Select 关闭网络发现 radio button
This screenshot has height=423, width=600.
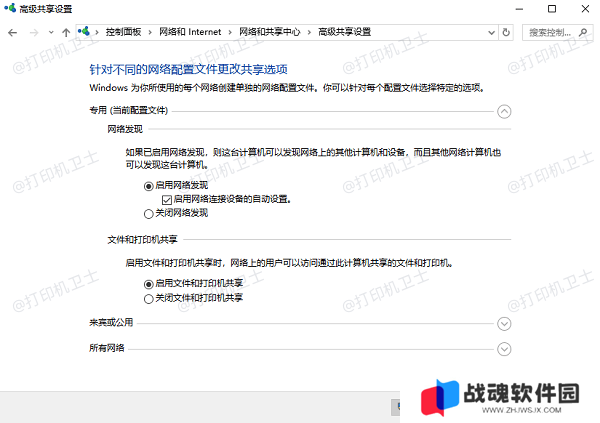coord(148,214)
